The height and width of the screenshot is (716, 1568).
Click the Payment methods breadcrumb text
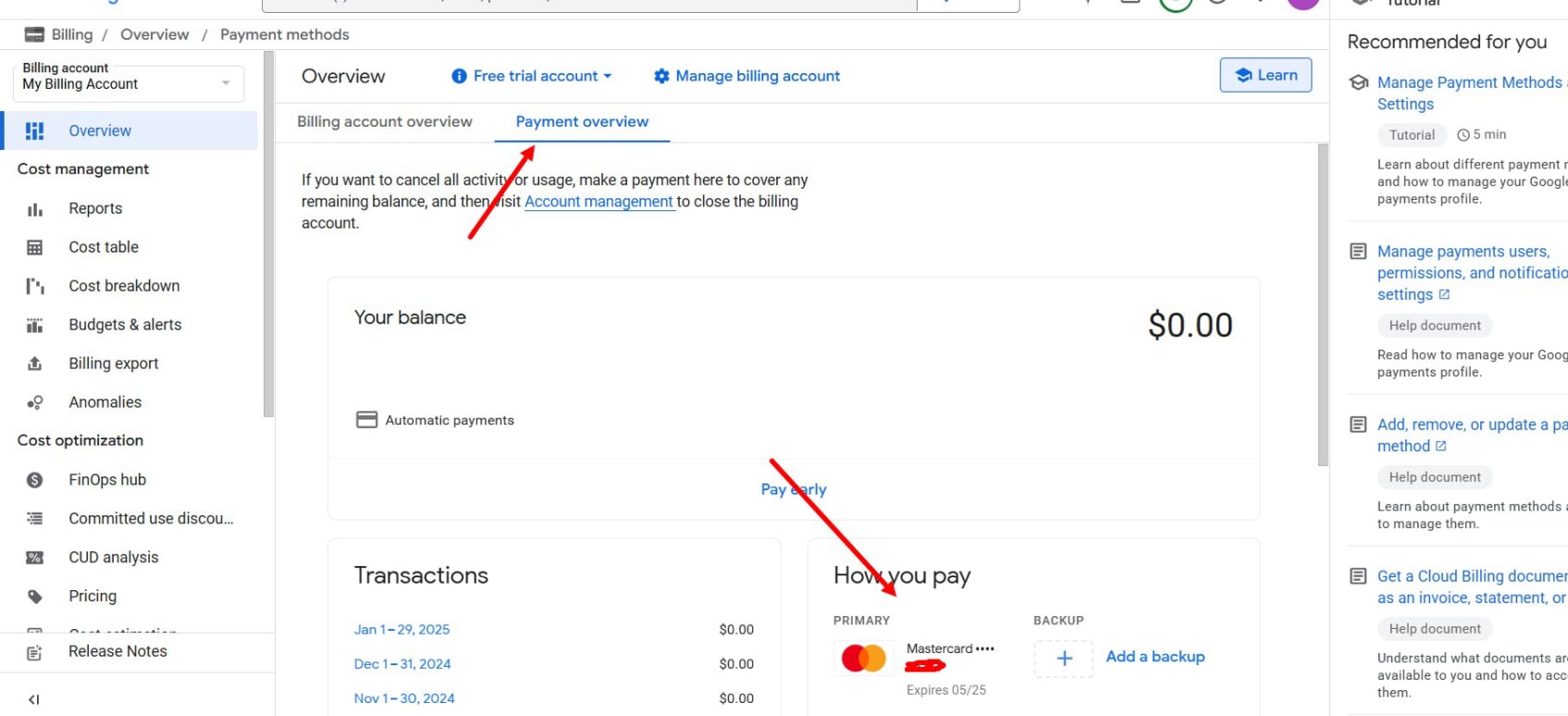click(x=285, y=35)
